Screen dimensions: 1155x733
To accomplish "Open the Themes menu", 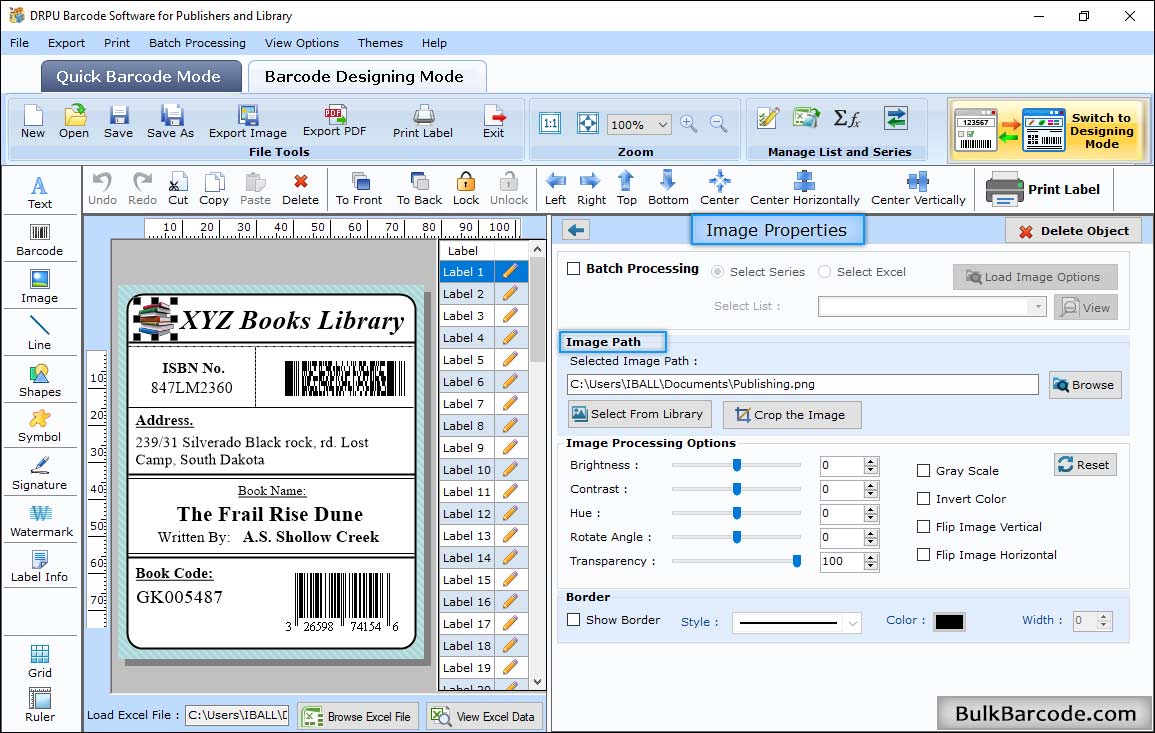I will 380,43.
